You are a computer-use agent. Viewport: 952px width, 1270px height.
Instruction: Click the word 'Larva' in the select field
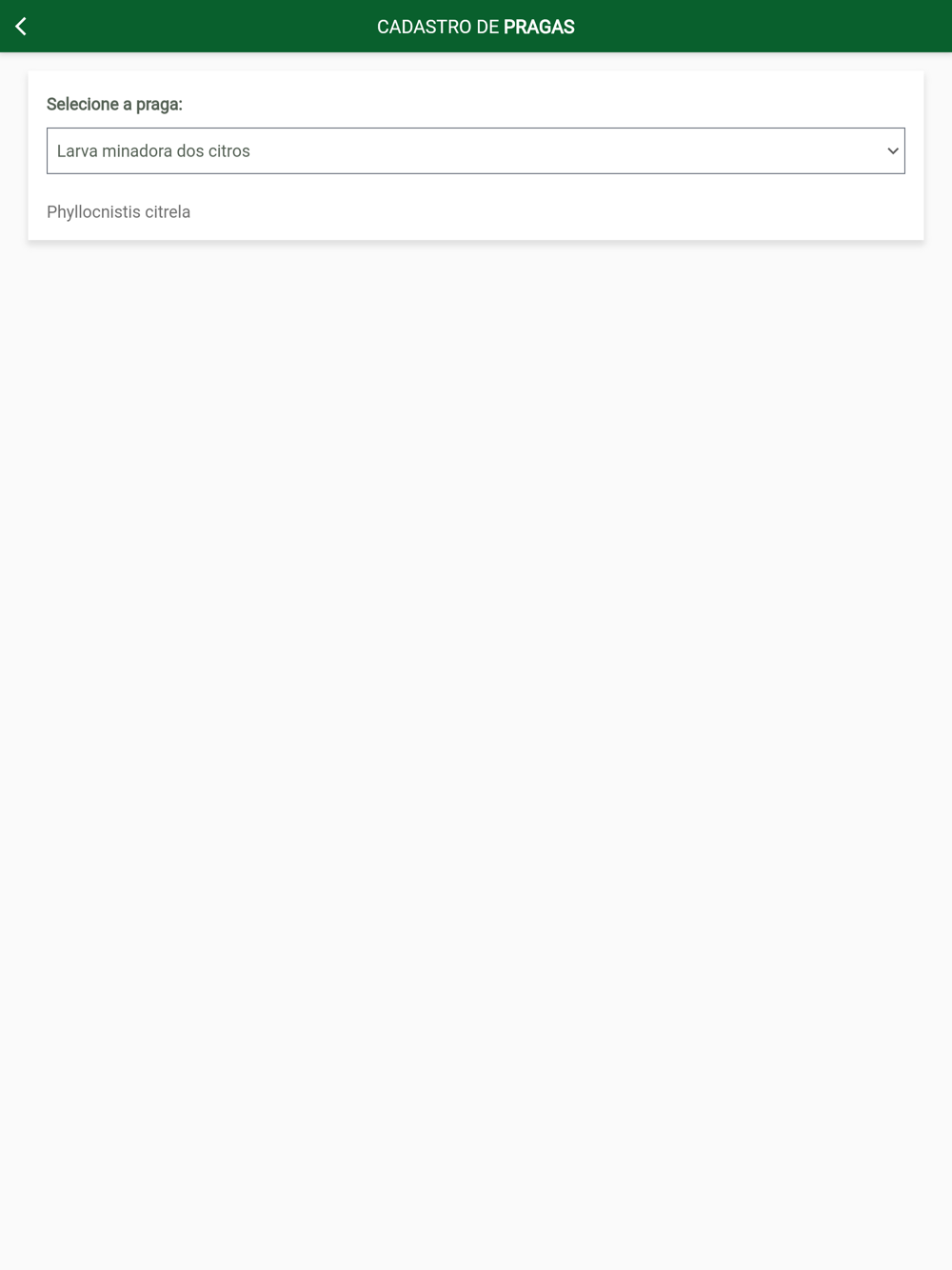(77, 151)
